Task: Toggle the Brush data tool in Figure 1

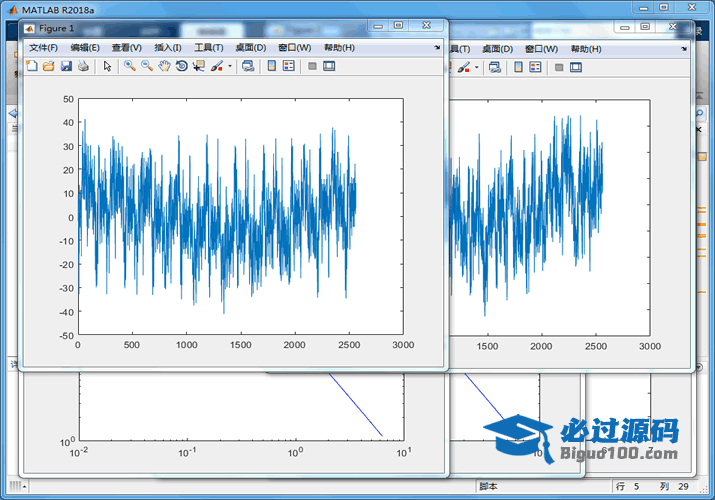Action: [216, 66]
